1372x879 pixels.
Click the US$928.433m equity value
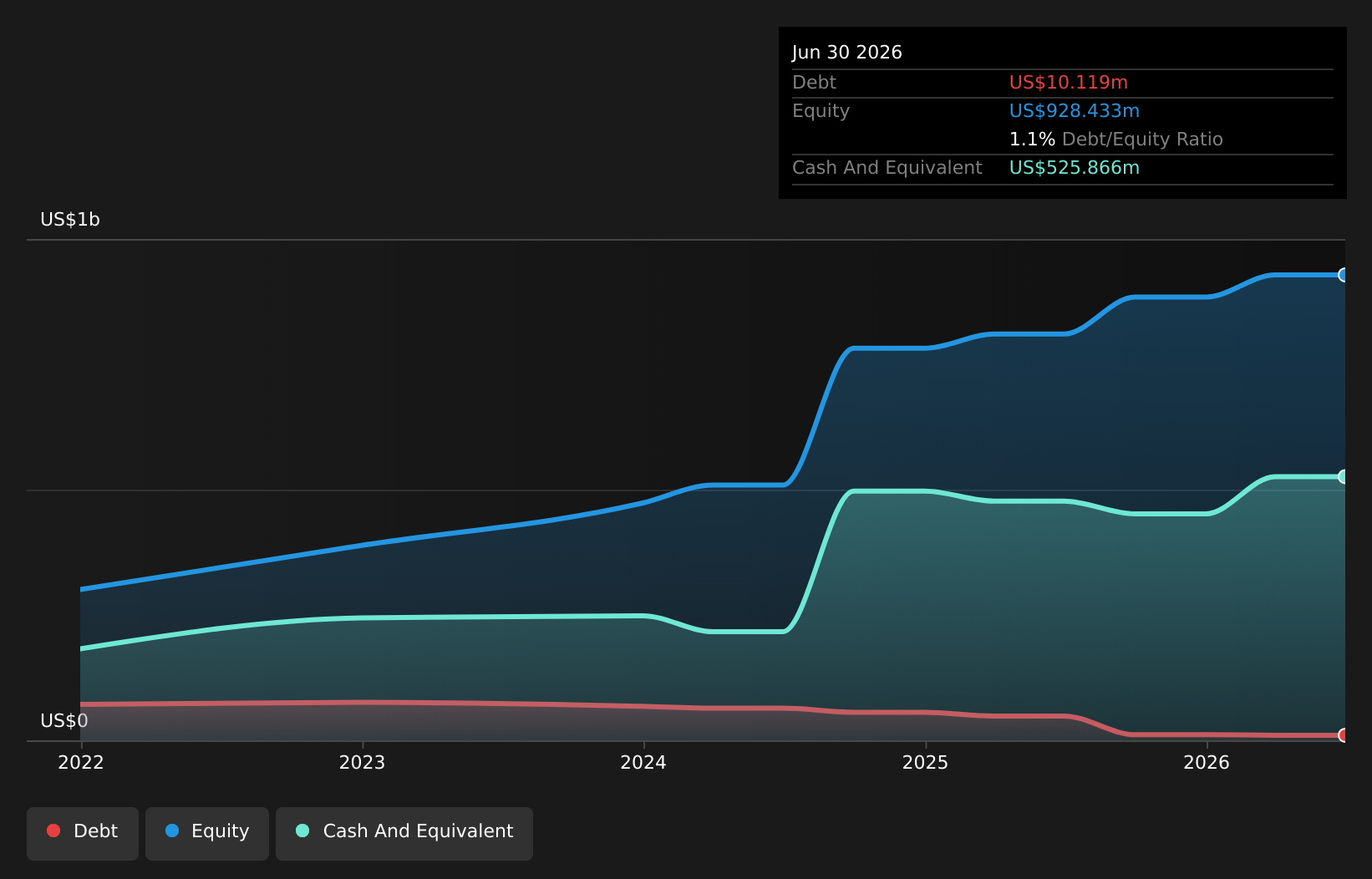[x=1075, y=111]
